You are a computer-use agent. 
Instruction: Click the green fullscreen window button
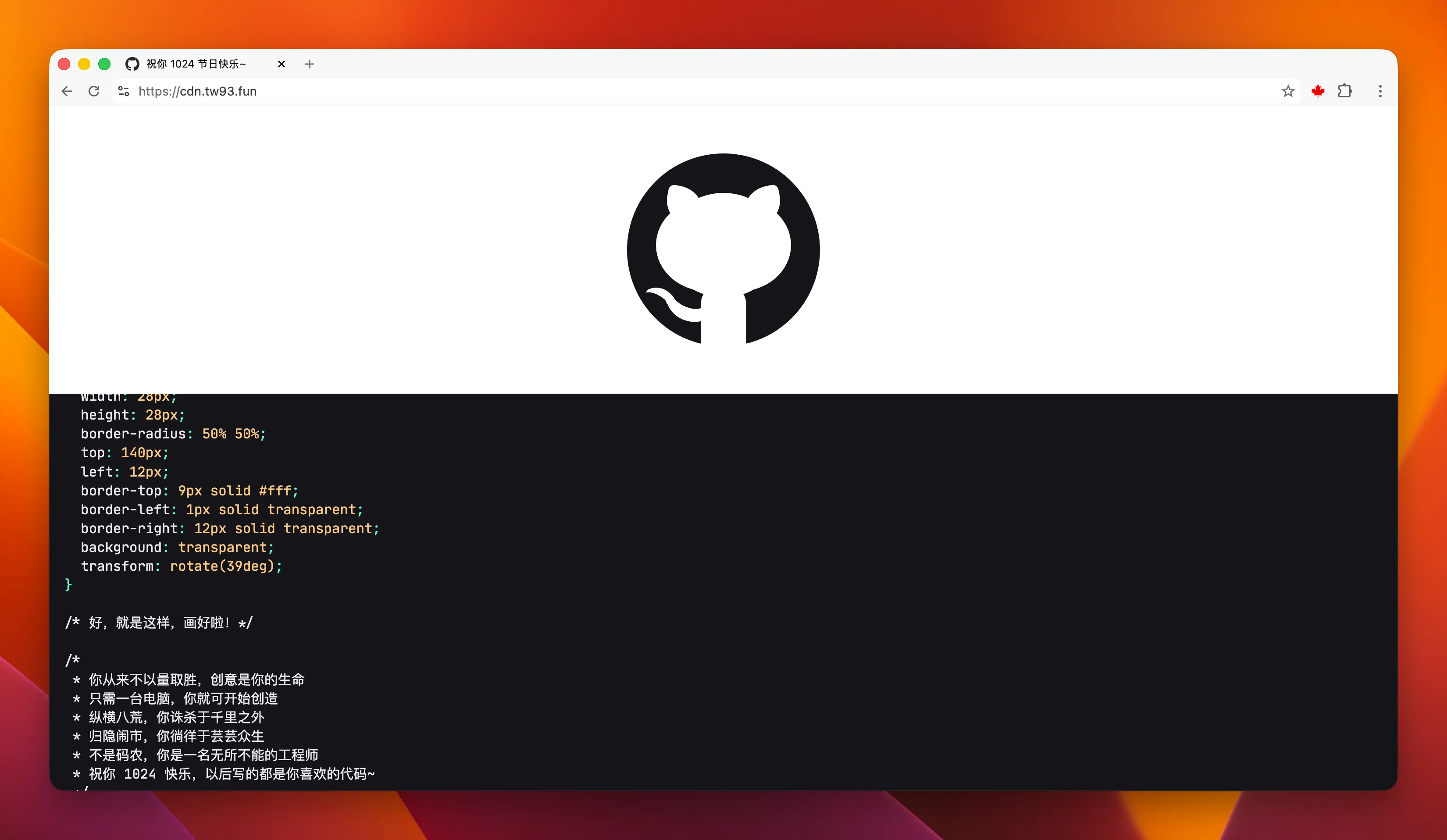coord(104,64)
